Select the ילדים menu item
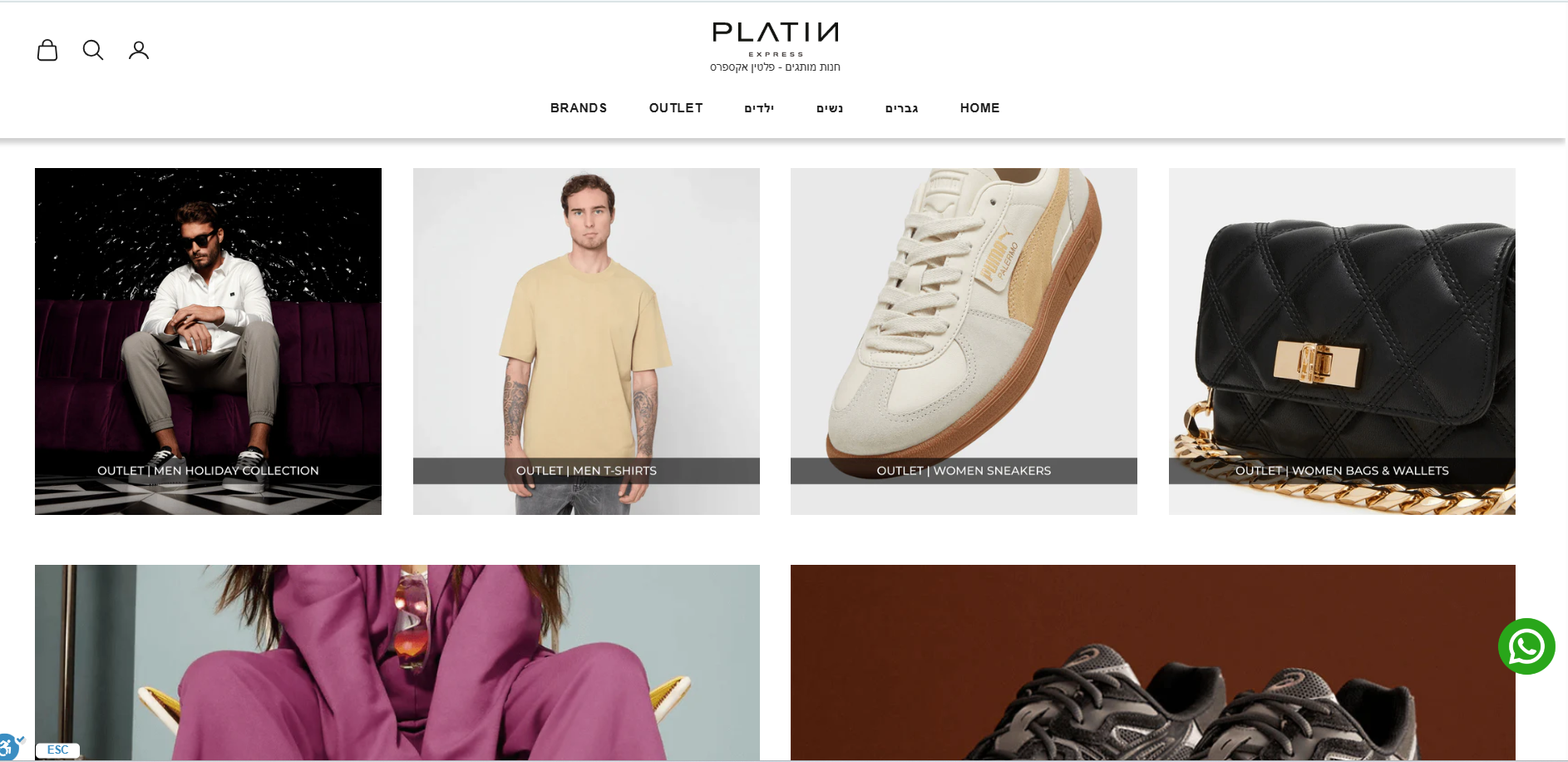 759,108
